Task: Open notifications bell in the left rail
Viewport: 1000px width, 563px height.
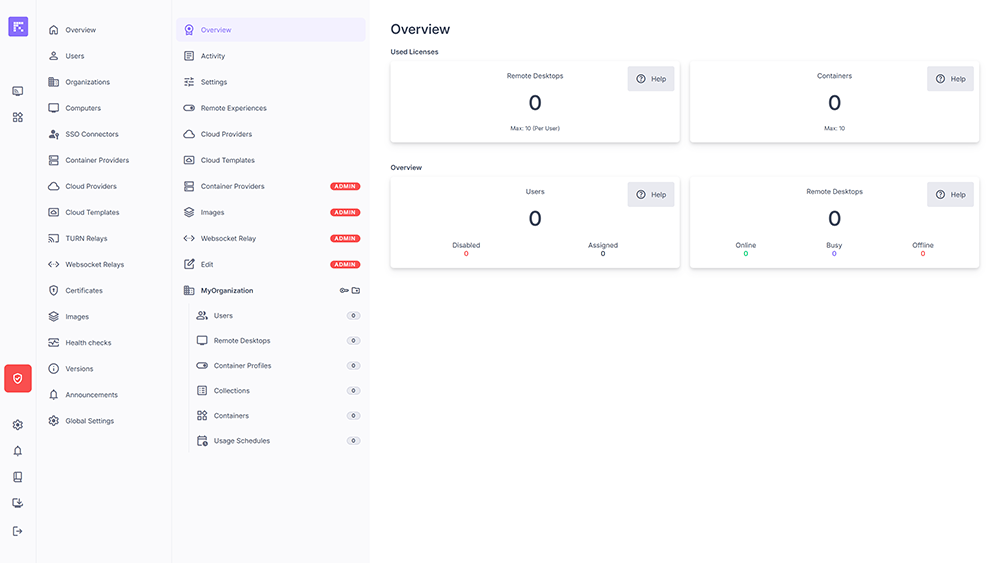Action: click(18, 451)
